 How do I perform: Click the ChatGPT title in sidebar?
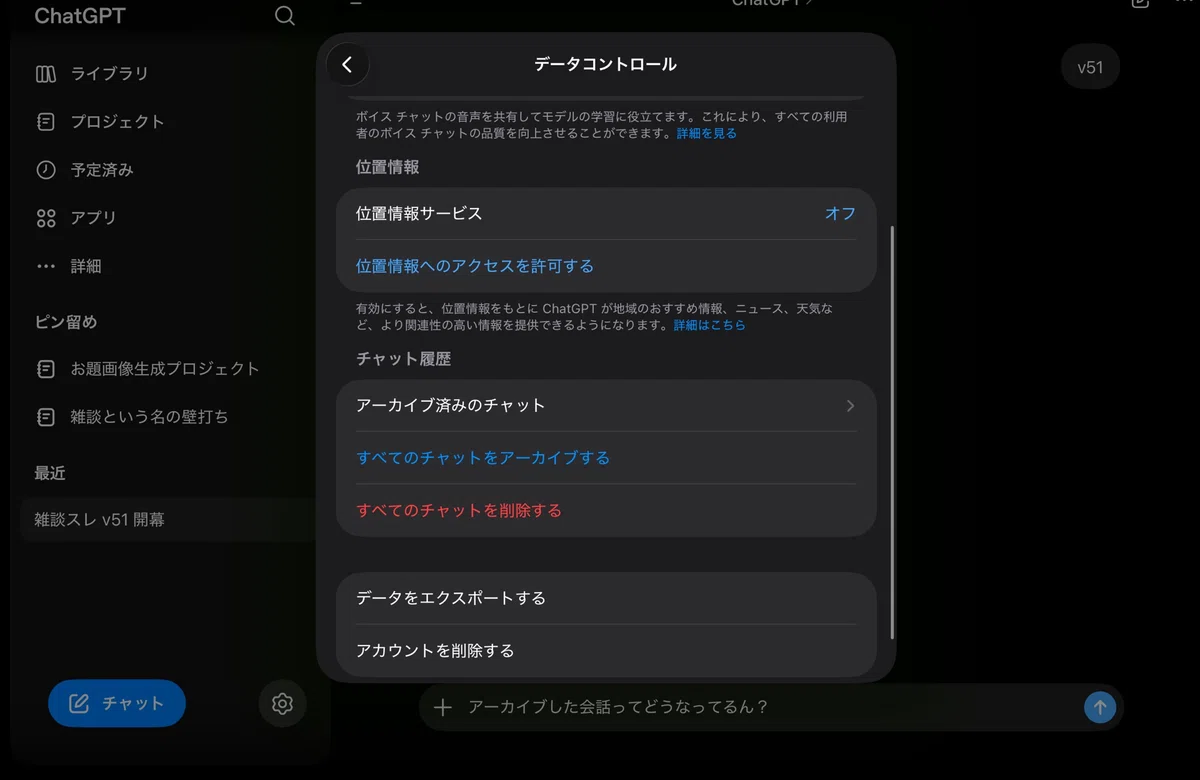pyautogui.click(x=80, y=16)
